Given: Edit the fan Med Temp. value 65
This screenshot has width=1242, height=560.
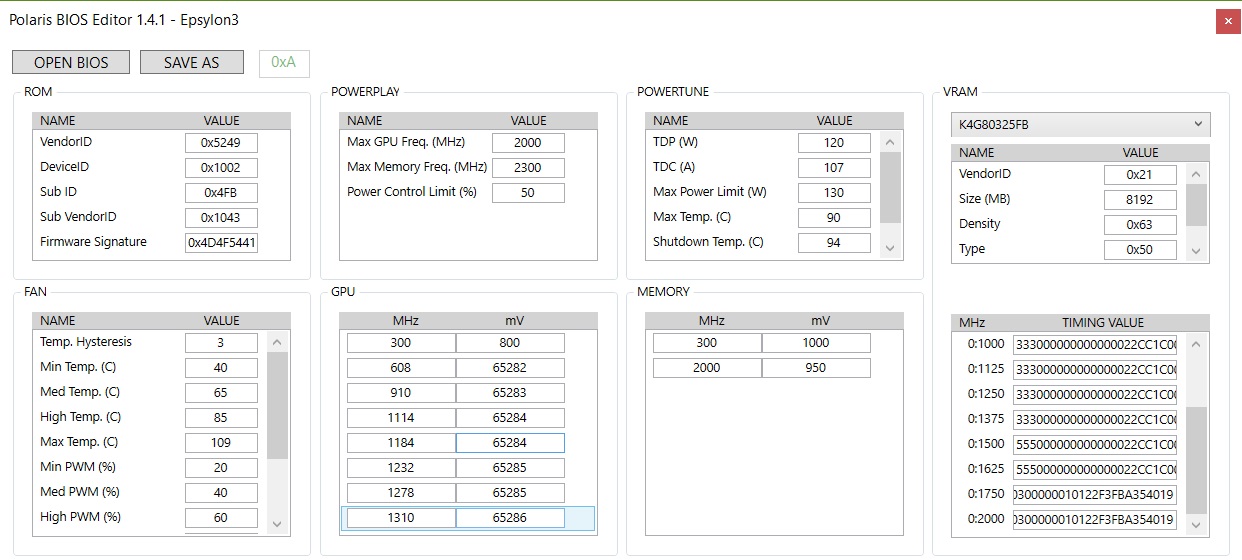Looking at the screenshot, I should [221, 392].
